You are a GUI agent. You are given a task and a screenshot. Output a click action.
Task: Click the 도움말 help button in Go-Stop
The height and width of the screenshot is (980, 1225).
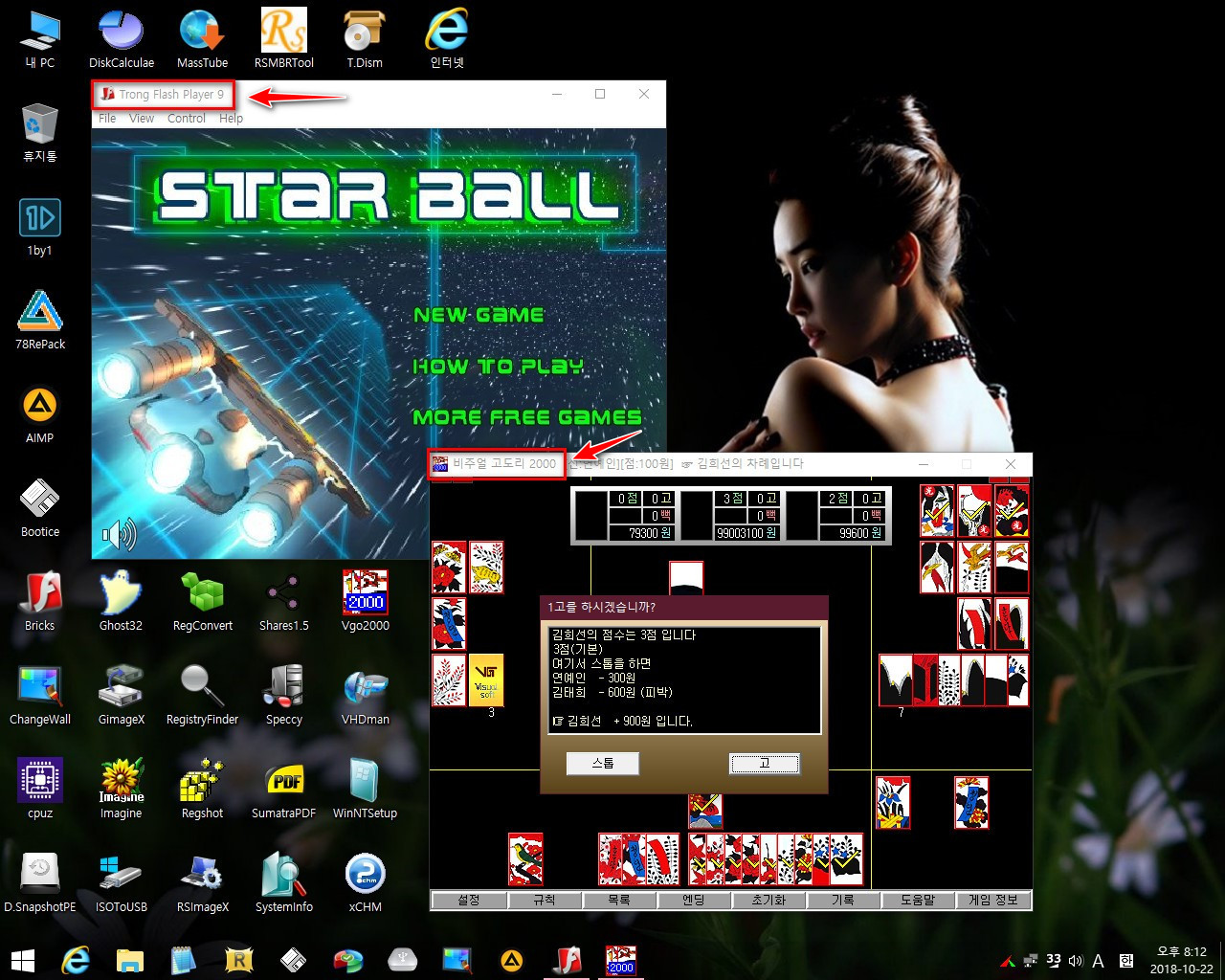point(918,901)
